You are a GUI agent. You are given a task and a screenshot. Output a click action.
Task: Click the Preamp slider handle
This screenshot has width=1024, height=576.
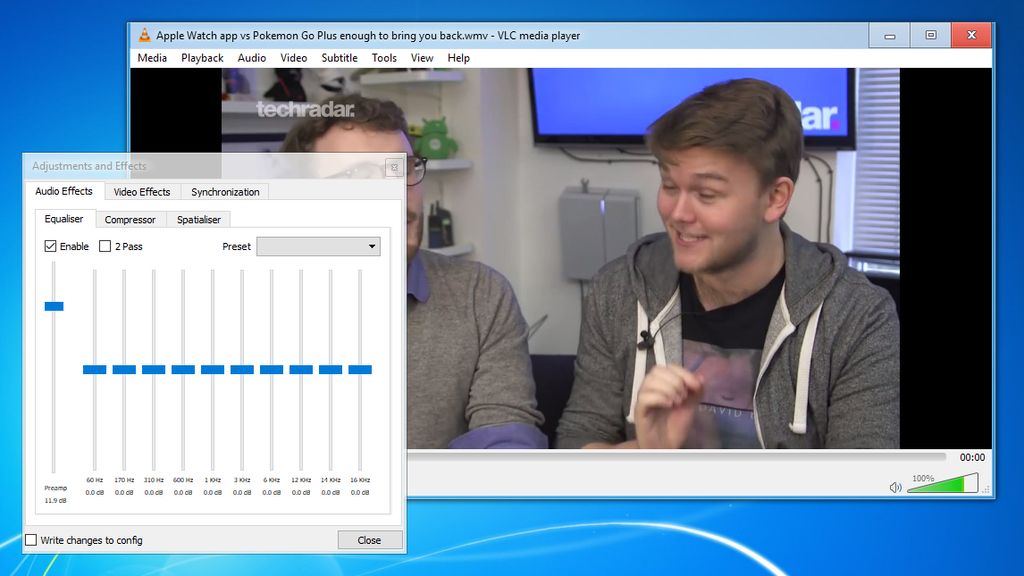(54, 306)
